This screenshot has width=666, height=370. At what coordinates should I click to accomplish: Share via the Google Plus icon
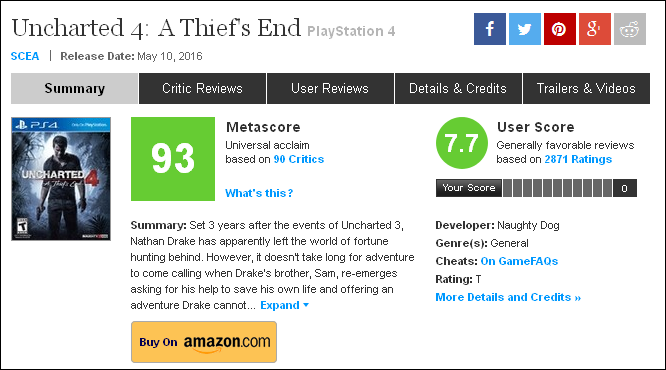point(595,29)
